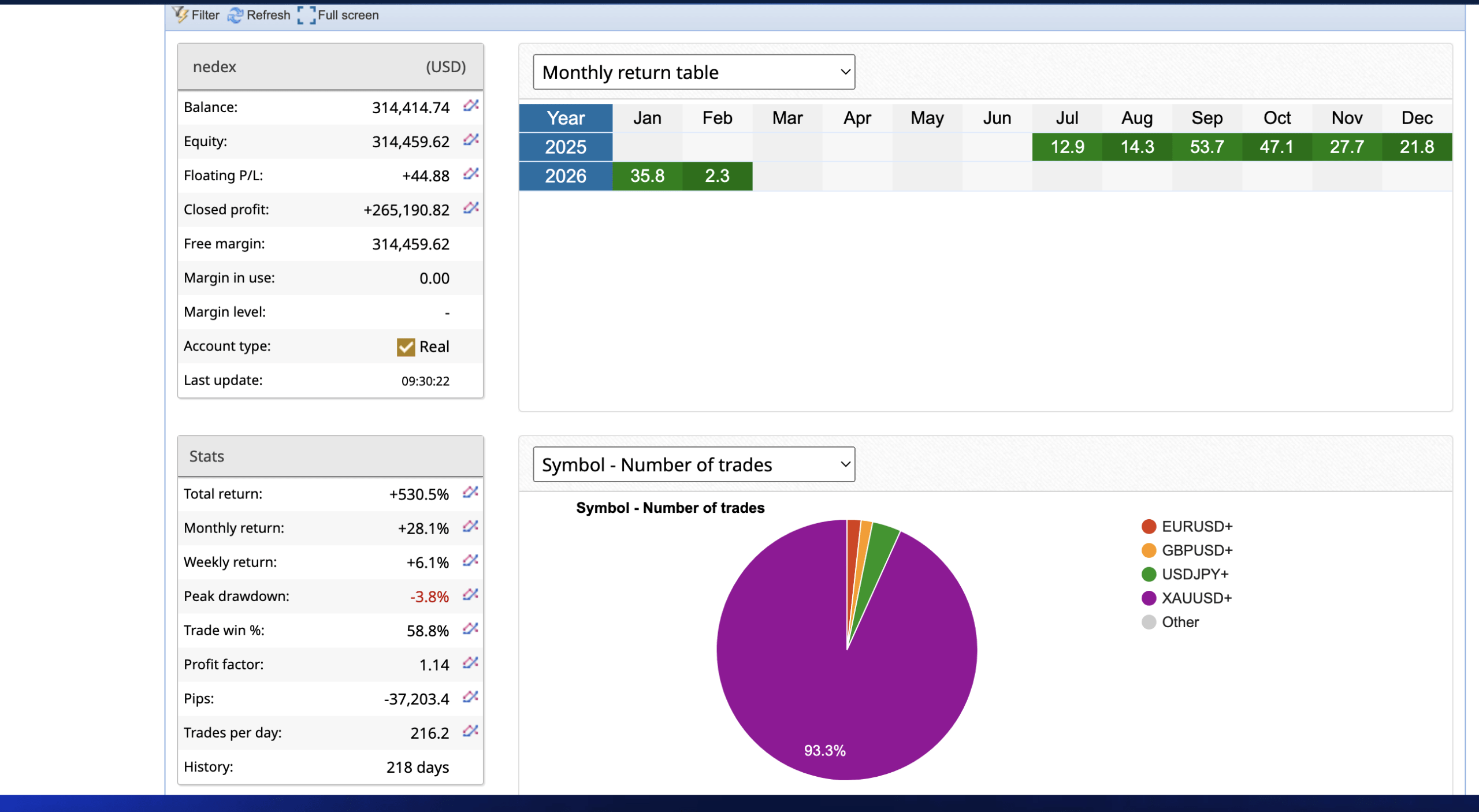Click the Trades per day chart icon
Viewport: 1479px width, 812px height.
coord(470,731)
